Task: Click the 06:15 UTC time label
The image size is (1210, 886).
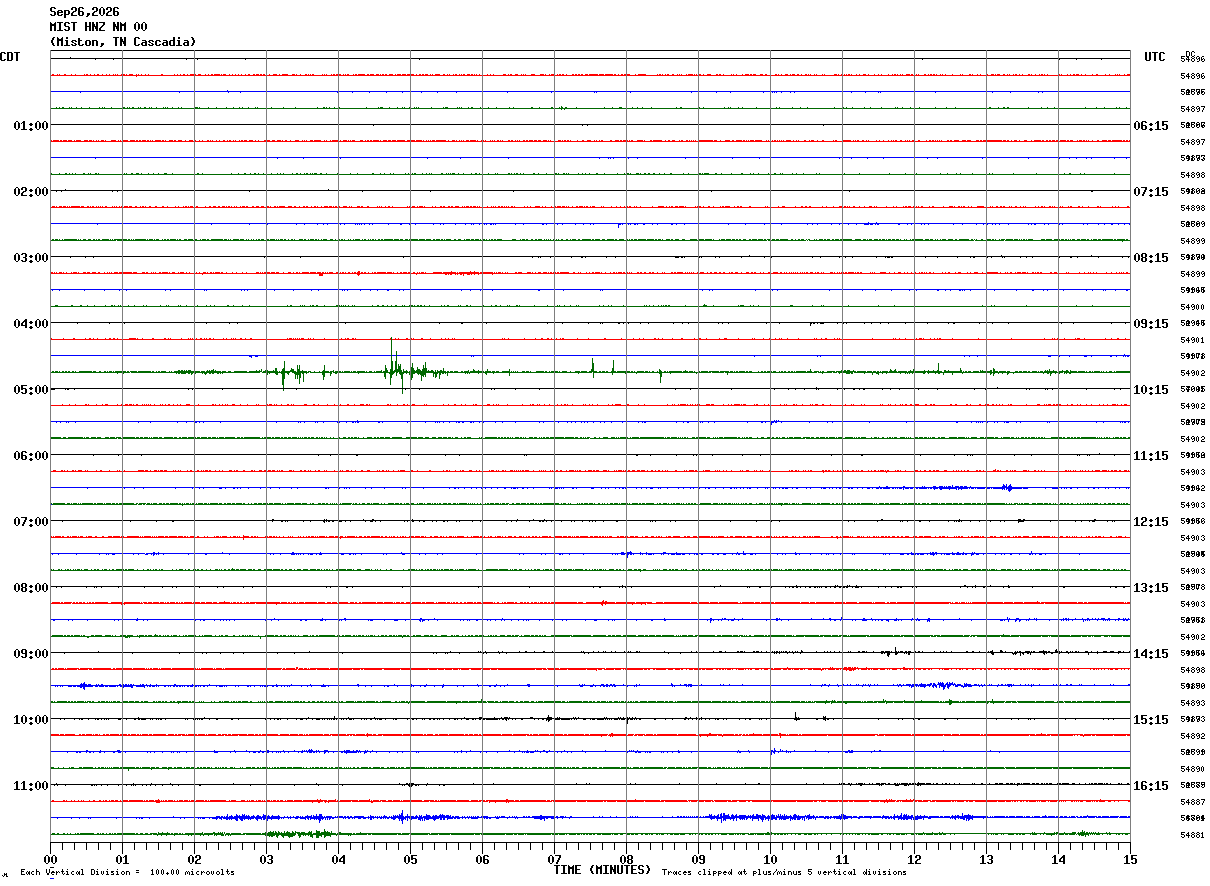Action: click(1151, 126)
